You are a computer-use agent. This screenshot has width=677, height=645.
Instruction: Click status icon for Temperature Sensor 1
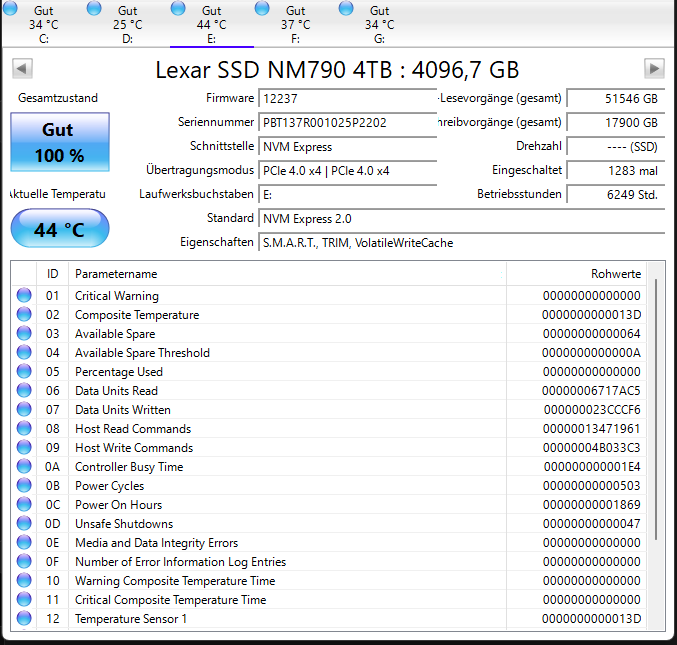(24, 618)
